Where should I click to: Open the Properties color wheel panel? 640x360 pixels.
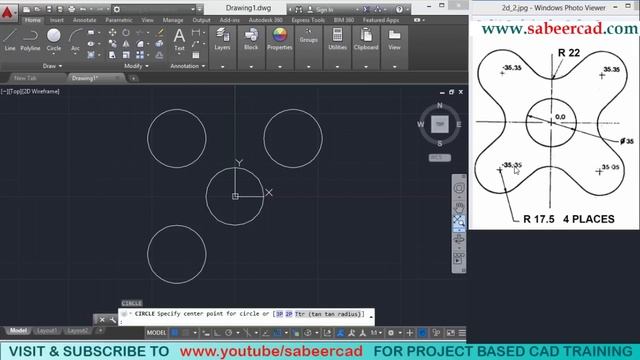[x=280, y=40]
